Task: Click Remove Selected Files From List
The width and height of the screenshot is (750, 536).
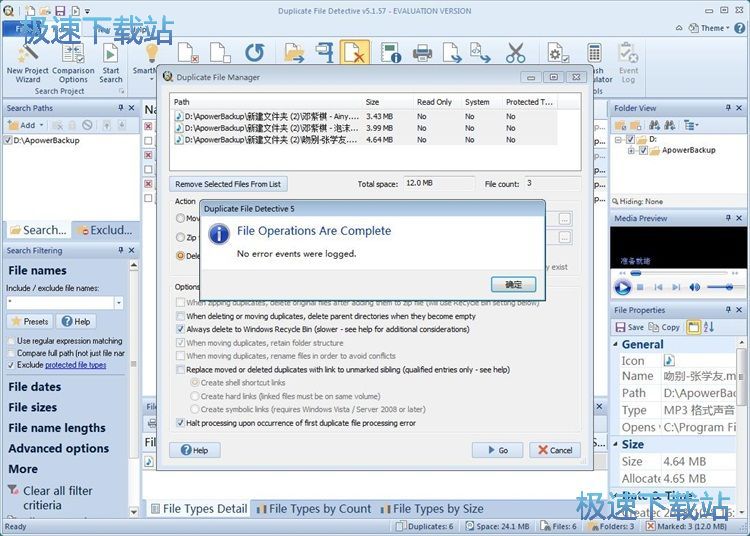Action: pyautogui.click(x=228, y=184)
